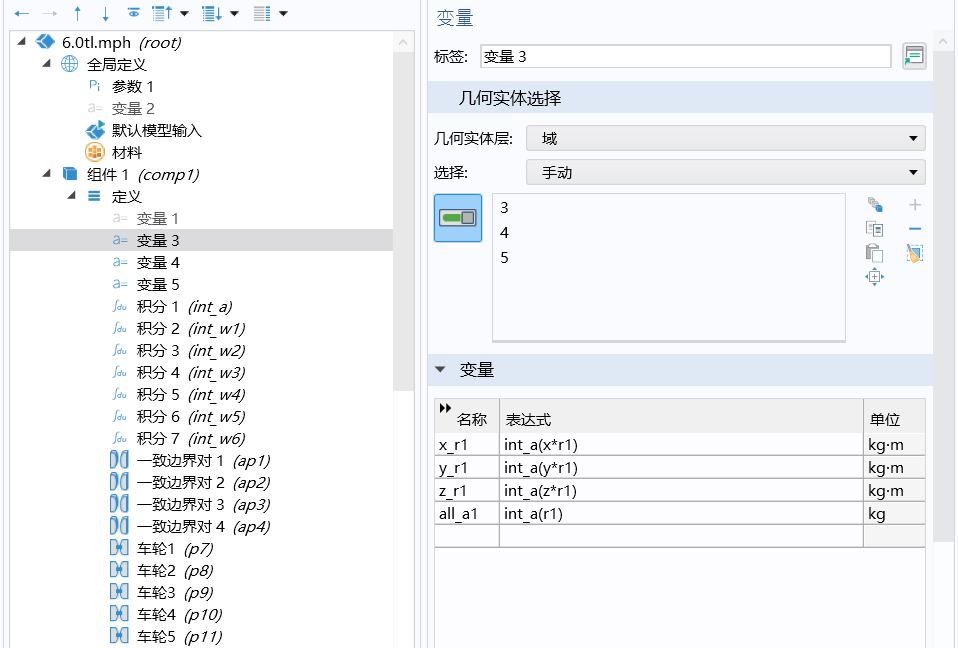Select 车轮5 (p11) in tree

click(179, 636)
